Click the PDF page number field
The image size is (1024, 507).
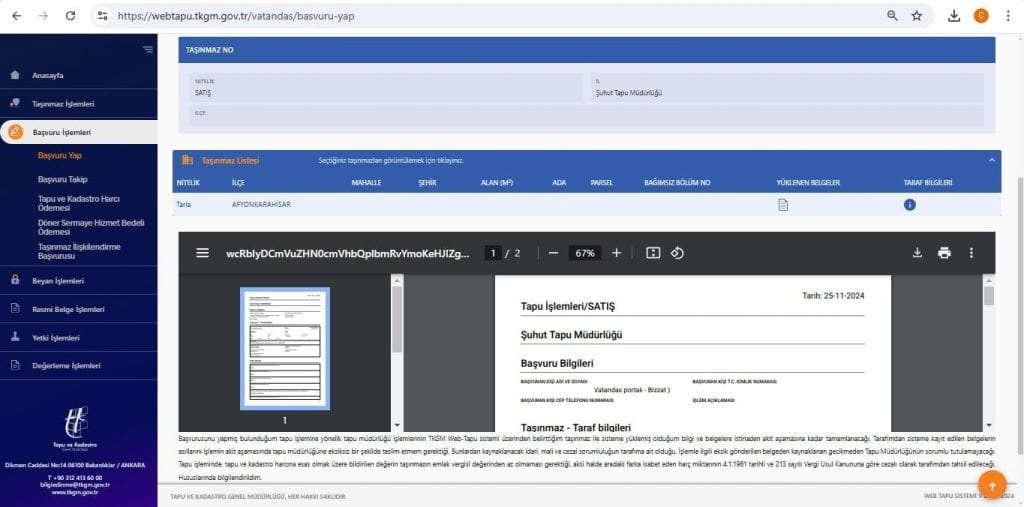pyautogui.click(x=493, y=253)
